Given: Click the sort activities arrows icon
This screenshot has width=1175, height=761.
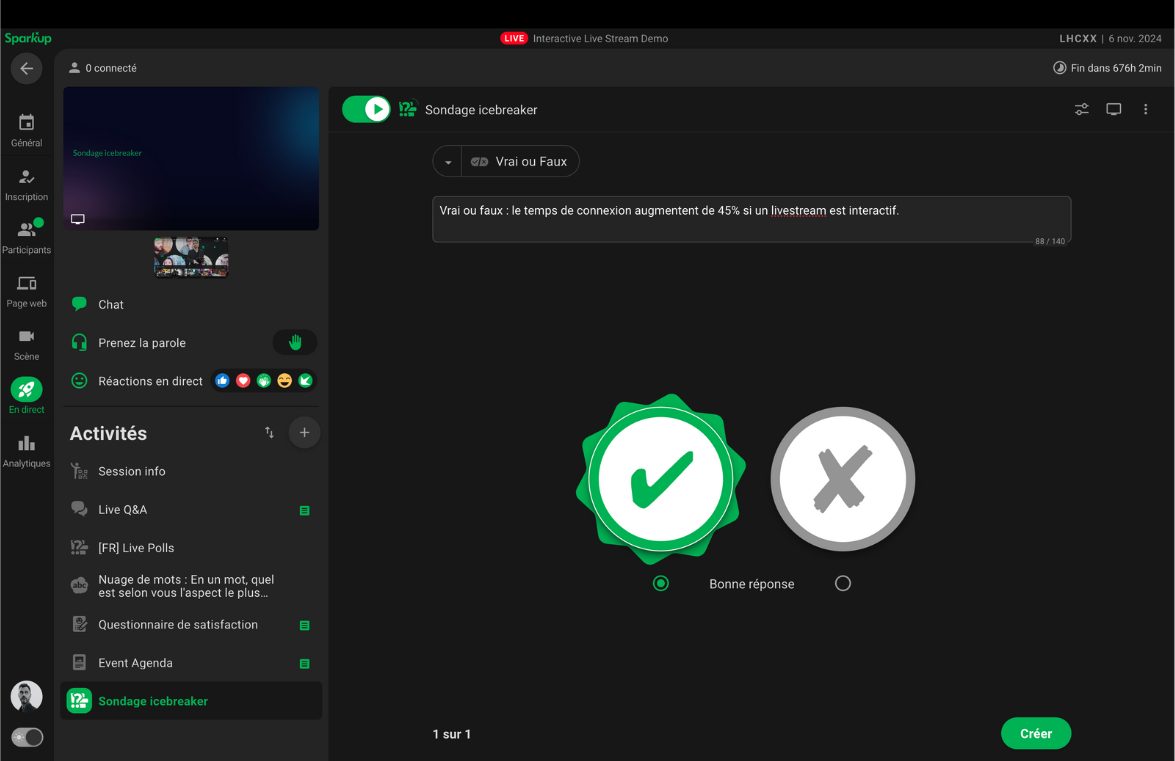Looking at the screenshot, I should [x=269, y=433].
